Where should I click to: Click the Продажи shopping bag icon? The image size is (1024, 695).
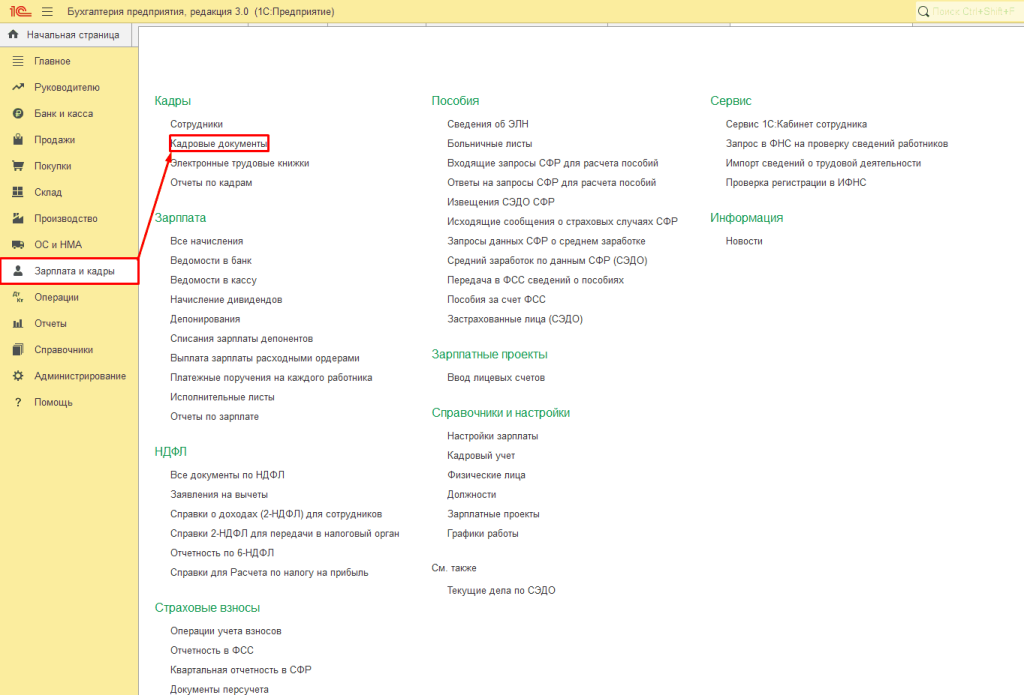[17, 140]
